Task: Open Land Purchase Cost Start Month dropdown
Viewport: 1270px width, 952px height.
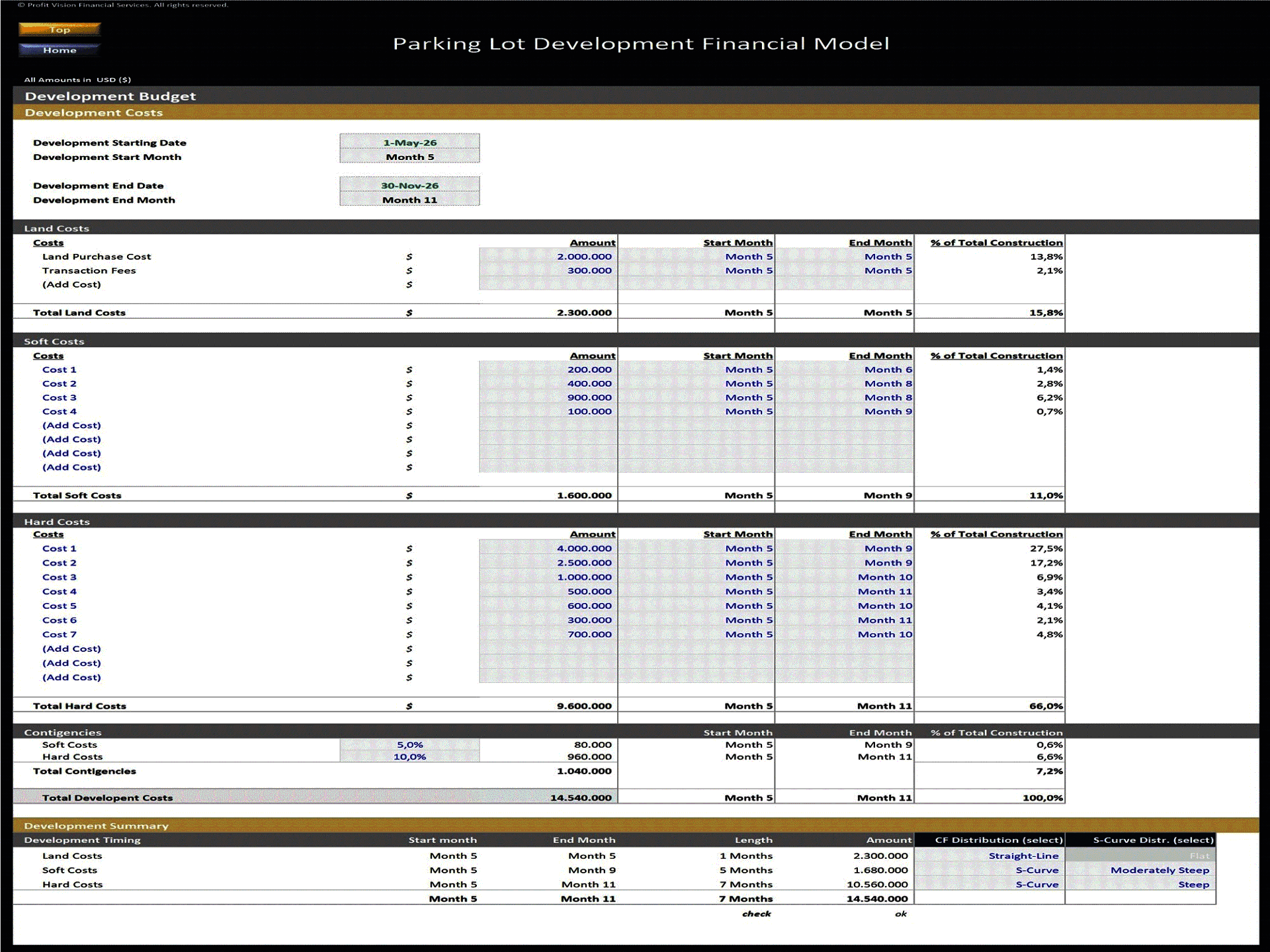Action: (x=697, y=257)
